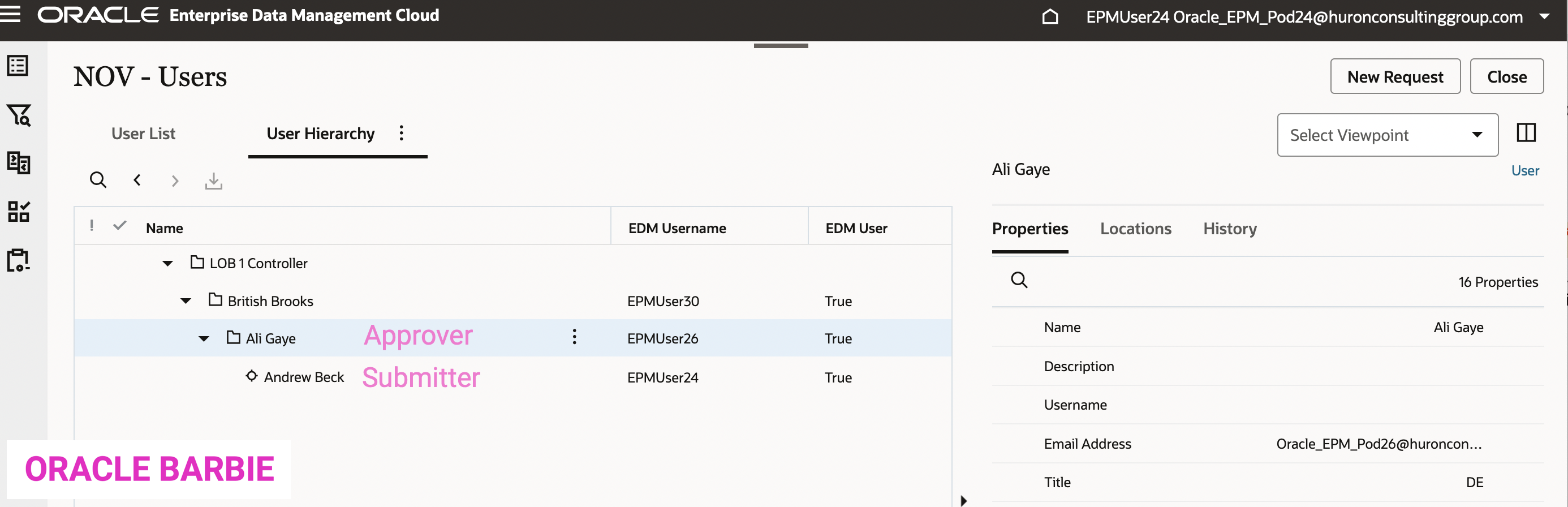Open the Views list sidebar icon
Screen dimensions: 1568x507
tap(18, 66)
